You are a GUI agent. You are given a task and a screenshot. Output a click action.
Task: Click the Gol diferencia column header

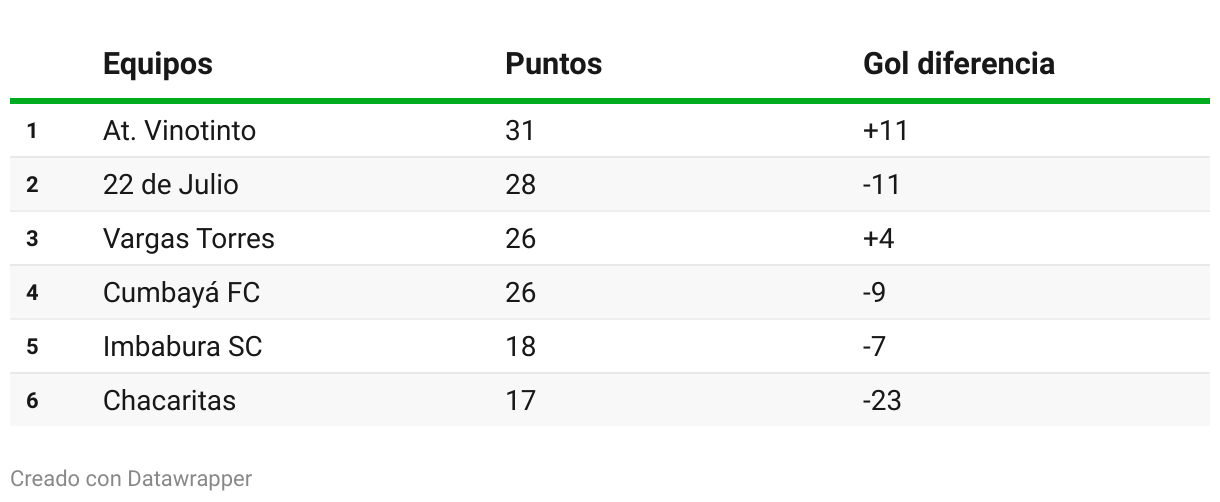click(x=958, y=64)
